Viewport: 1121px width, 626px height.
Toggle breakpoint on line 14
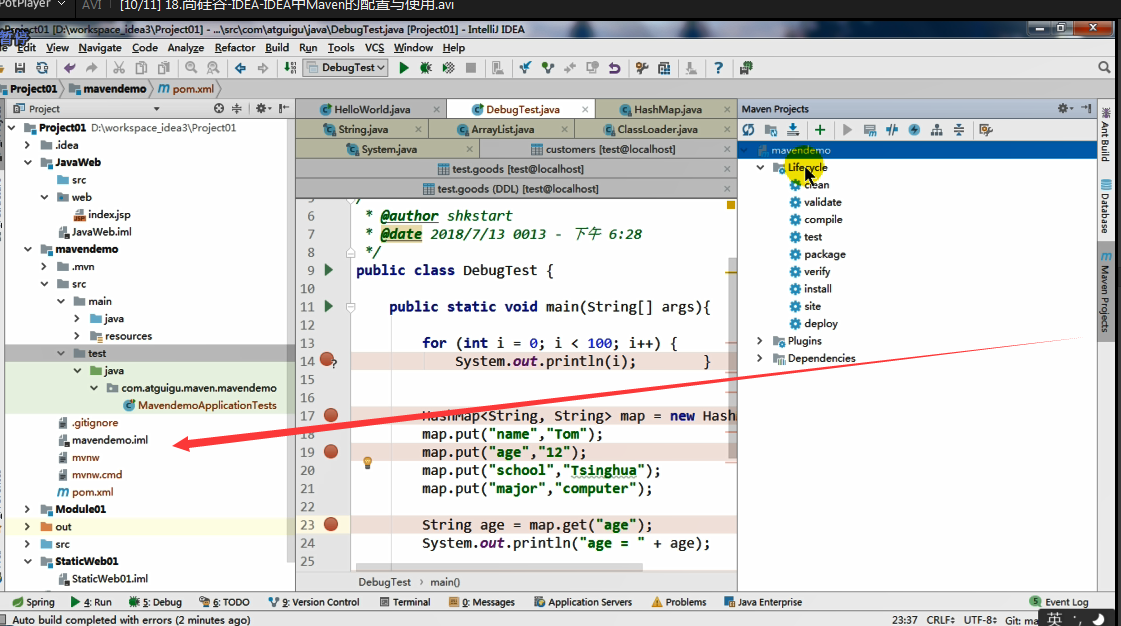[327, 359]
